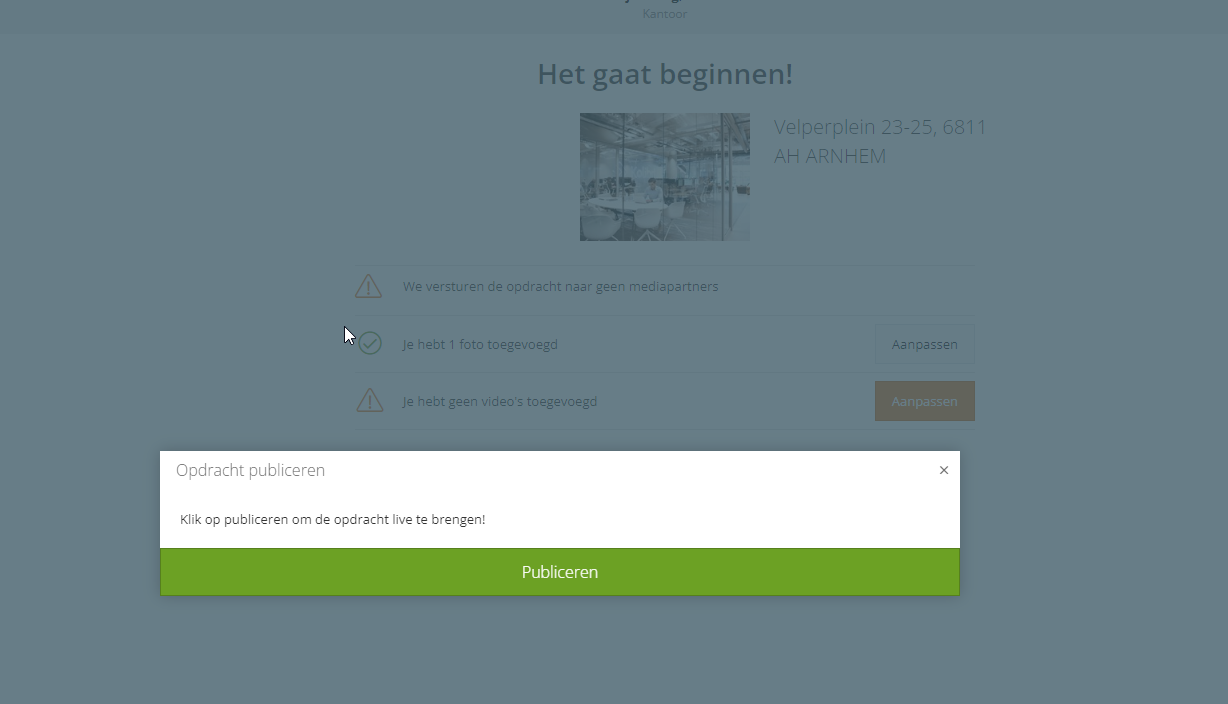Click the 'We versturen de opdracht' message
Viewport: 1228px width, 704px height.
click(560, 287)
